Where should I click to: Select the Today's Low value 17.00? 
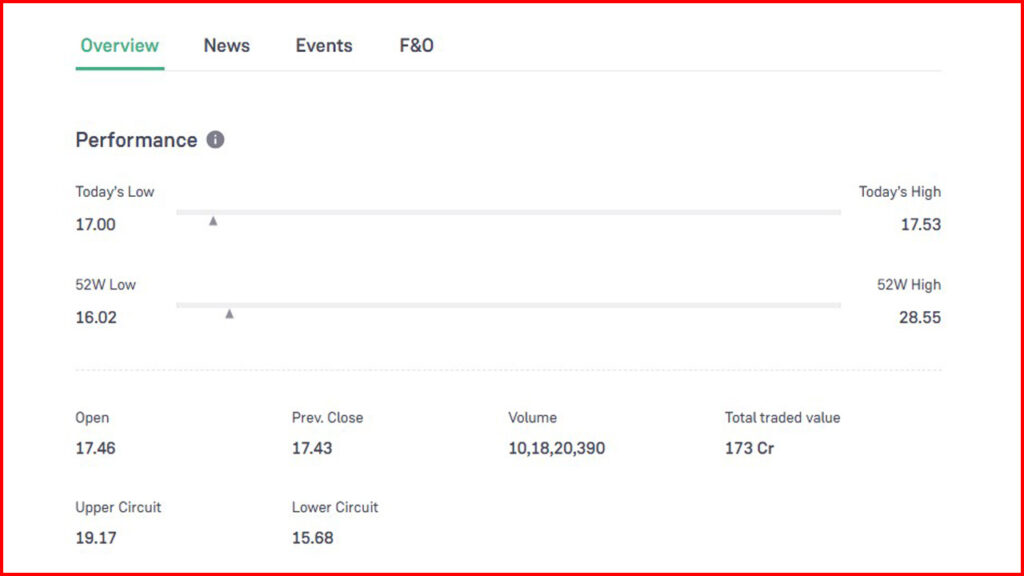click(x=95, y=225)
